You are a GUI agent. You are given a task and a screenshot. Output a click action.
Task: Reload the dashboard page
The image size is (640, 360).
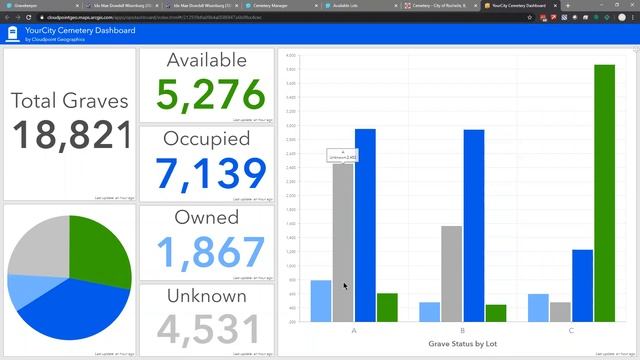click(29, 18)
